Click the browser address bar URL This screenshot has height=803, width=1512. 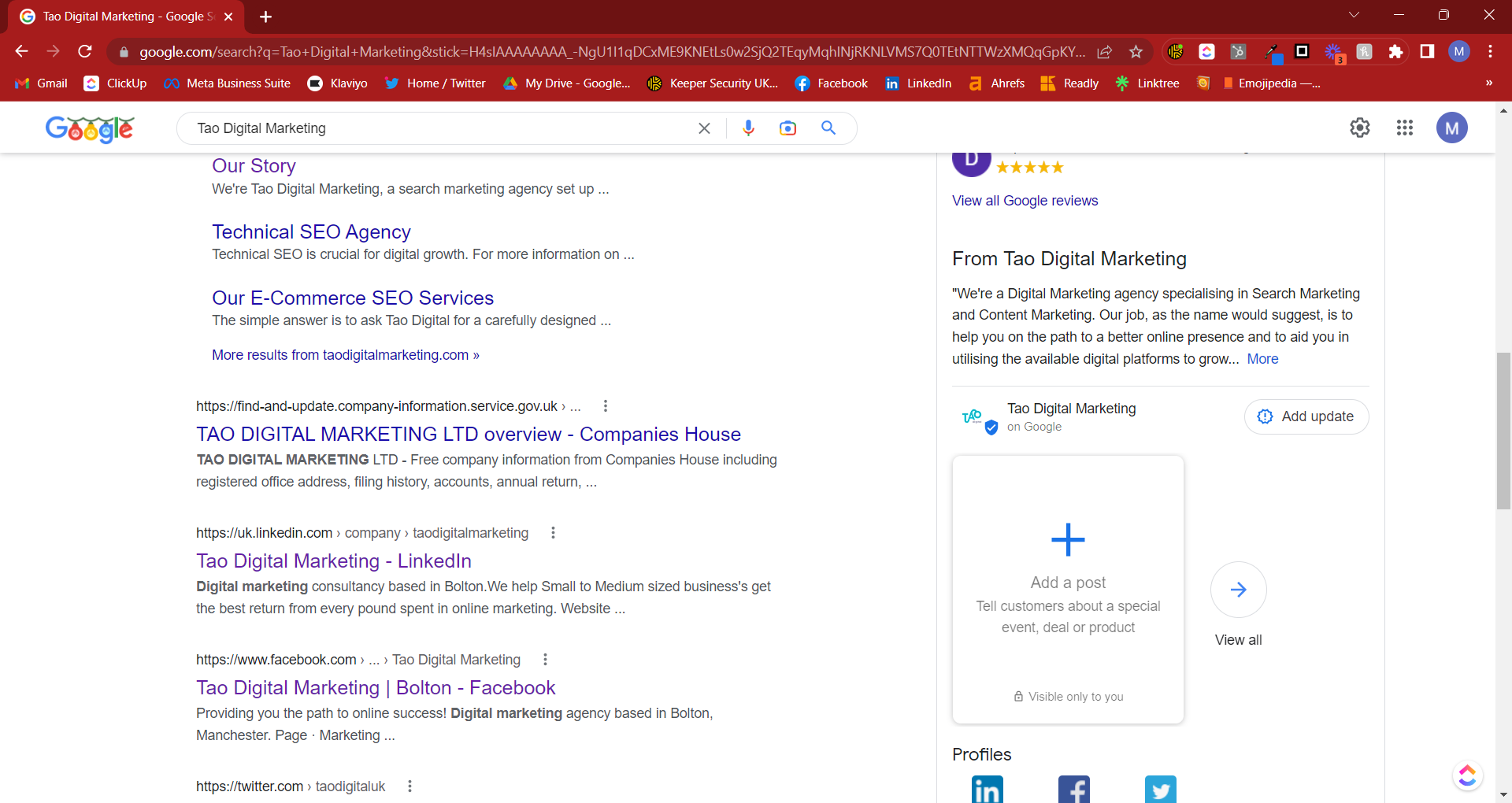[612, 52]
